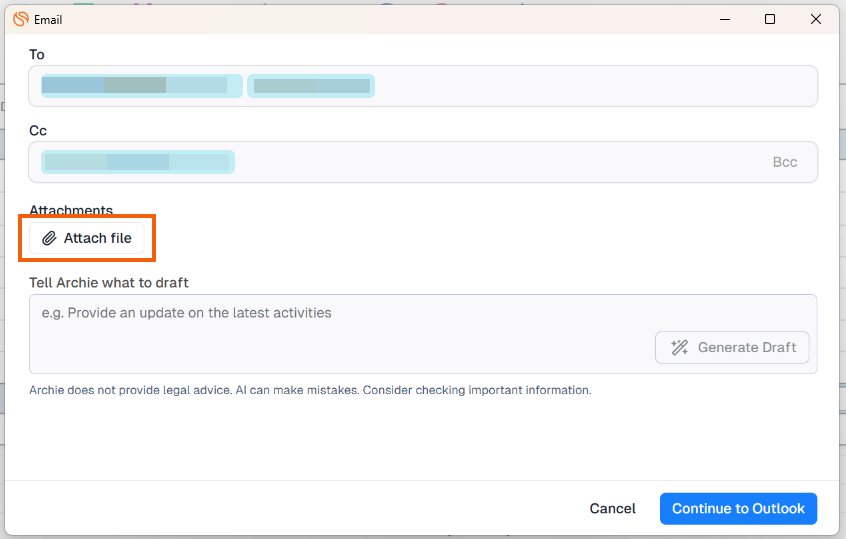Show the Bcc field
This screenshot has height=539, width=846.
click(x=784, y=162)
